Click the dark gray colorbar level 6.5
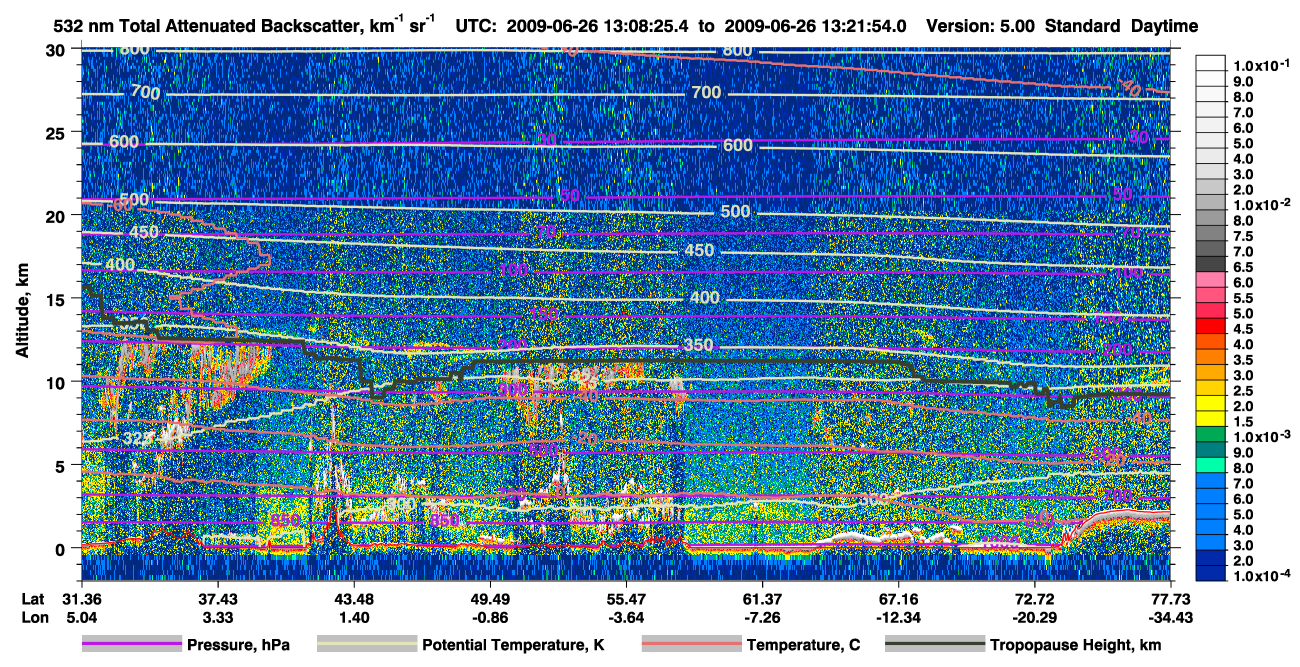The image size is (1300, 667). click(x=1211, y=265)
